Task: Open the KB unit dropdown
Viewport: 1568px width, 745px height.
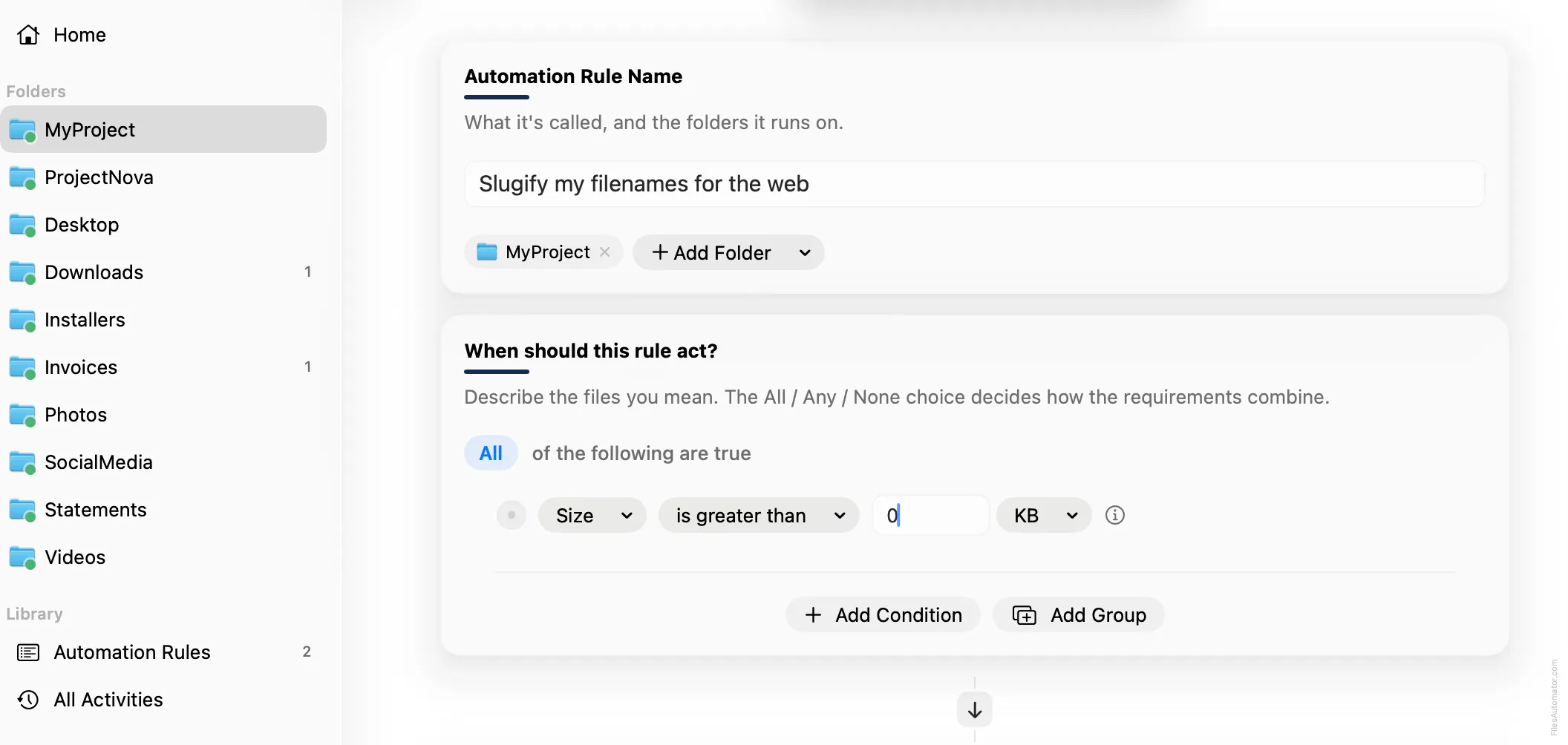Action: pyautogui.click(x=1043, y=515)
